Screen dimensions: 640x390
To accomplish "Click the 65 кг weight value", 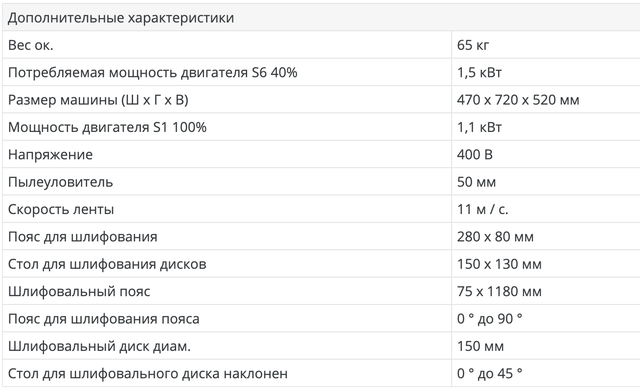I will click(x=473, y=45).
